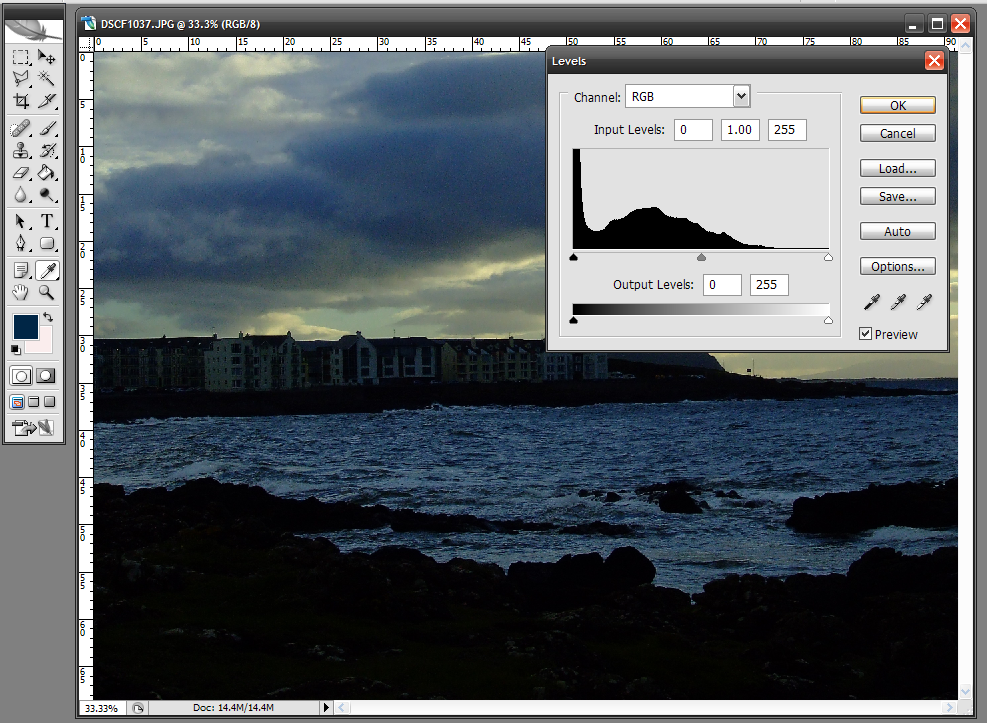Image resolution: width=987 pixels, height=723 pixels.
Task: Click the Auto button in Levels
Action: (896, 231)
